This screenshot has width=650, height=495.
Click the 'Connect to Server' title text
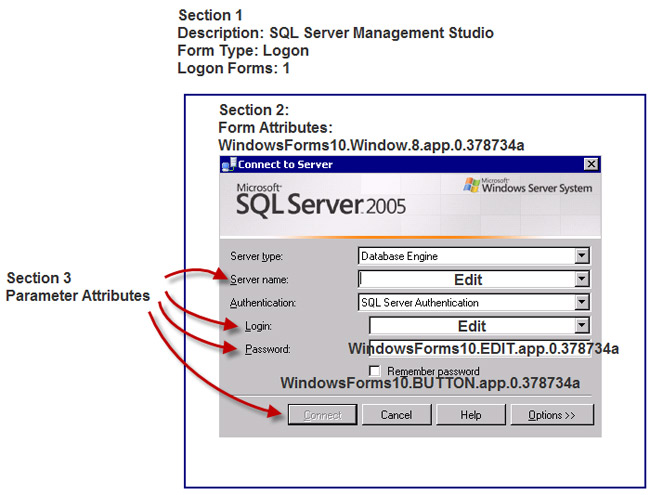tap(285, 165)
